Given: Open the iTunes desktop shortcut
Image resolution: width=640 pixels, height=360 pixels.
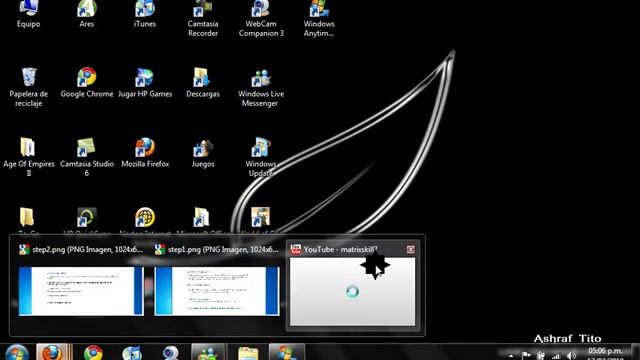Looking at the screenshot, I should click(144, 14).
